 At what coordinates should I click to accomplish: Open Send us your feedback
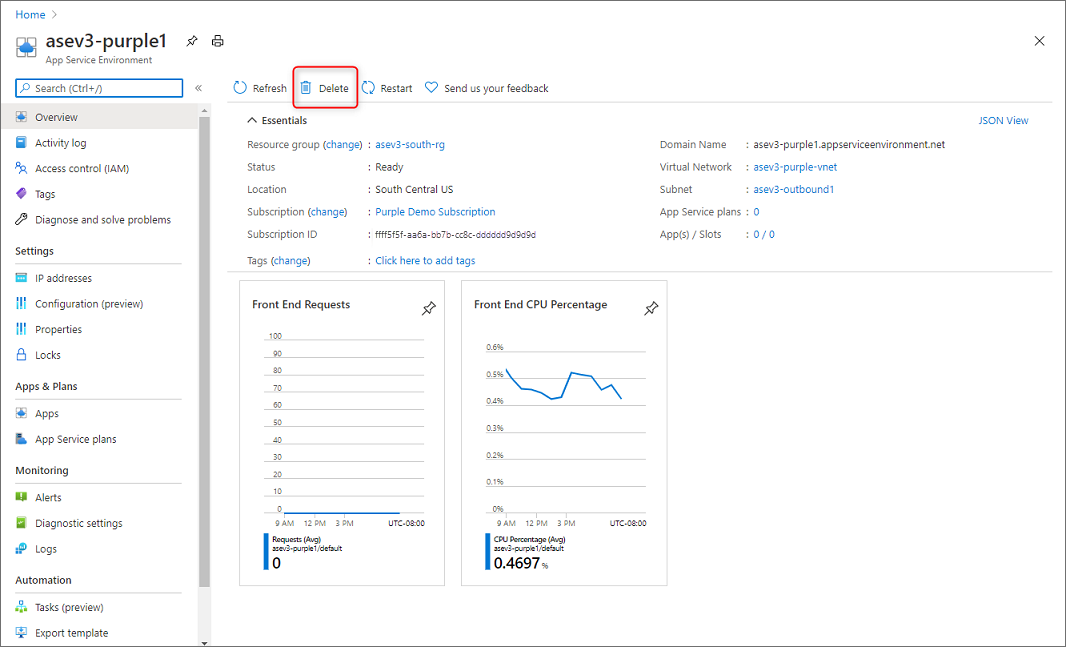tap(487, 88)
